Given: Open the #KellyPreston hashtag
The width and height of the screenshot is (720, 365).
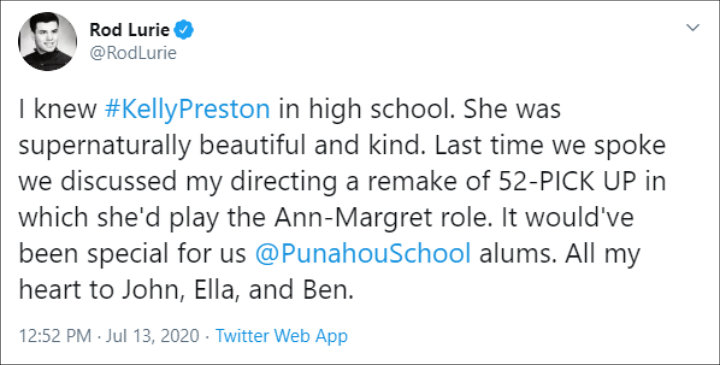Looking at the screenshot, I should tap(187, 110).
